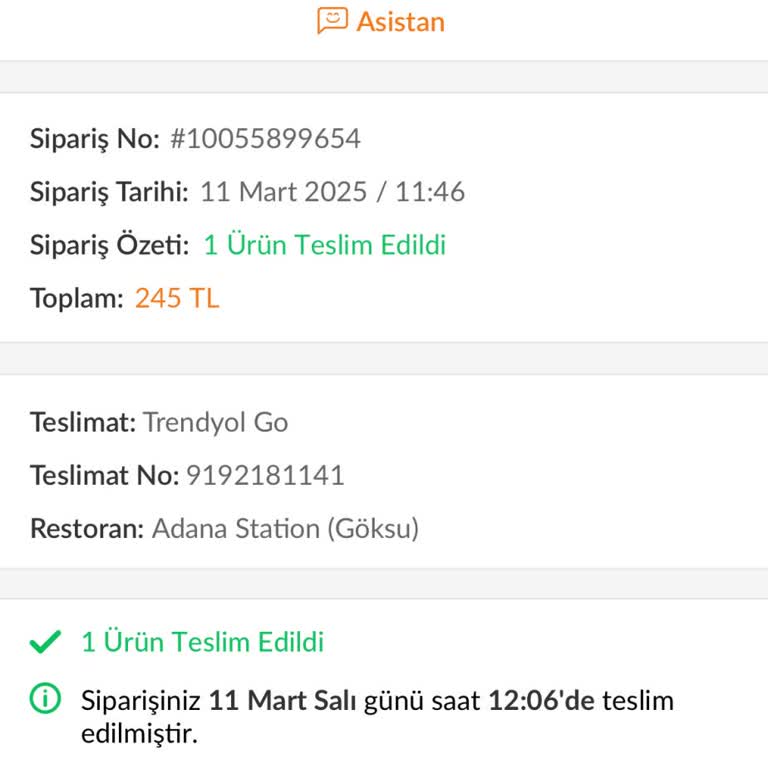Screen dimensions: 768x768
Task: Click the Teslimat No label
Action: click(x=104, y=475)
